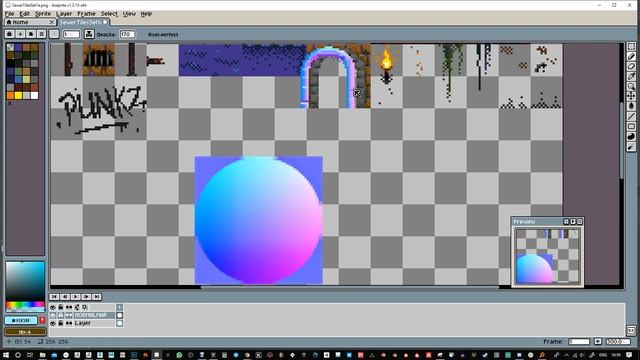Toggle the Pixel-perfect option
Image resolution: width=640 pixels, height=360 pixels.
click(163, 35)
